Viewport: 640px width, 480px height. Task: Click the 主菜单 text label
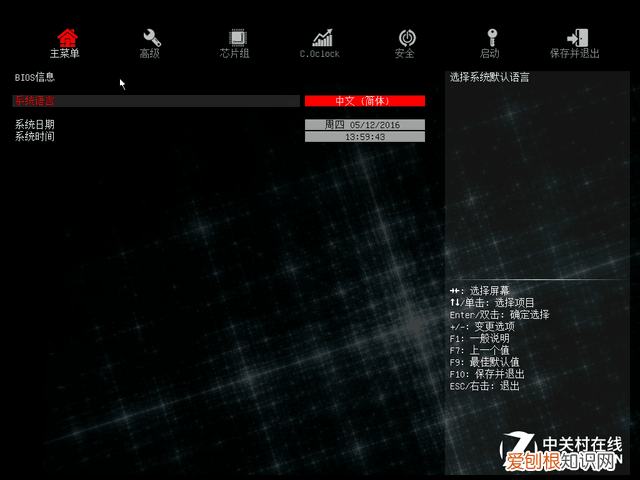click(65, 54)
